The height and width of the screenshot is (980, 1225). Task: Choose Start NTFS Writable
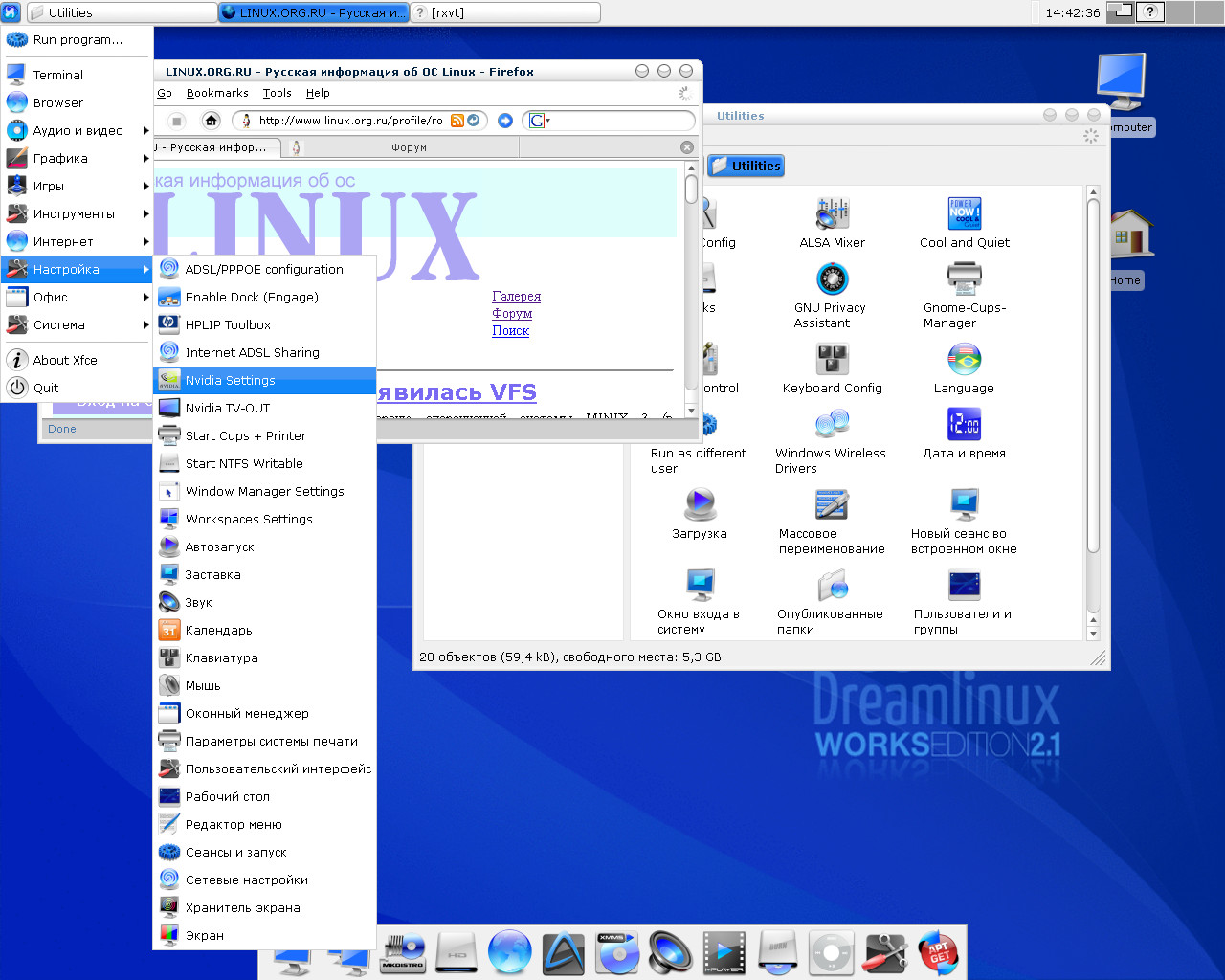[264, 463]
